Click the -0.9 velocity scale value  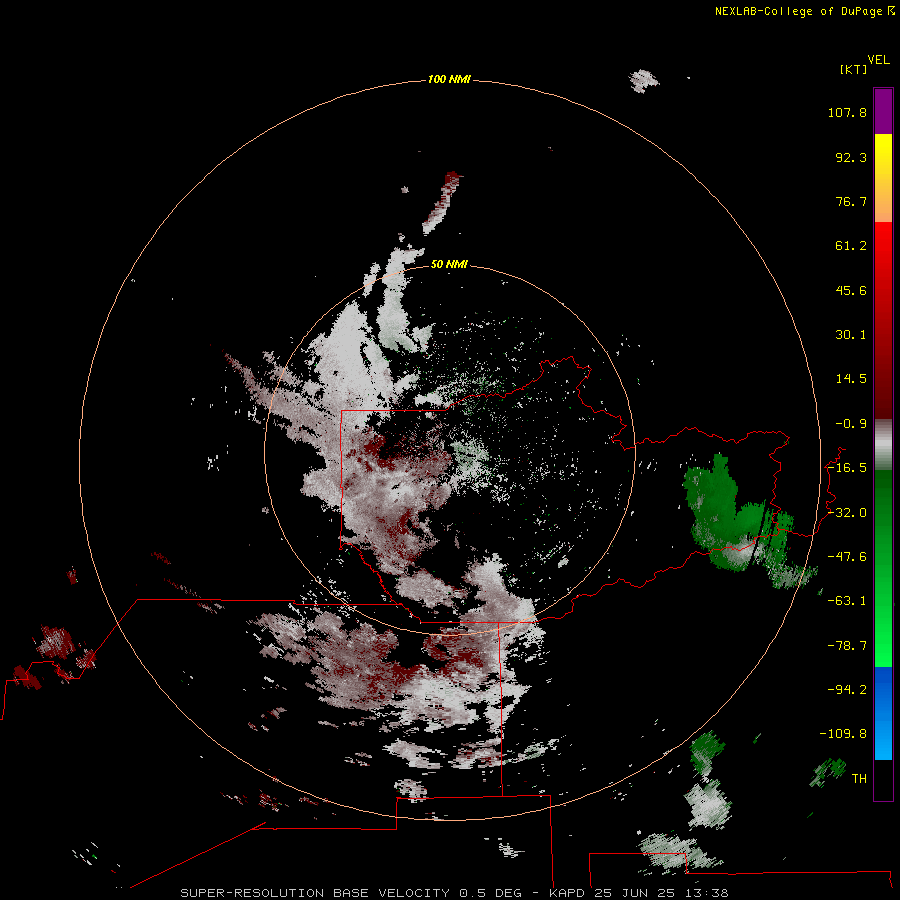click(851, 424)
